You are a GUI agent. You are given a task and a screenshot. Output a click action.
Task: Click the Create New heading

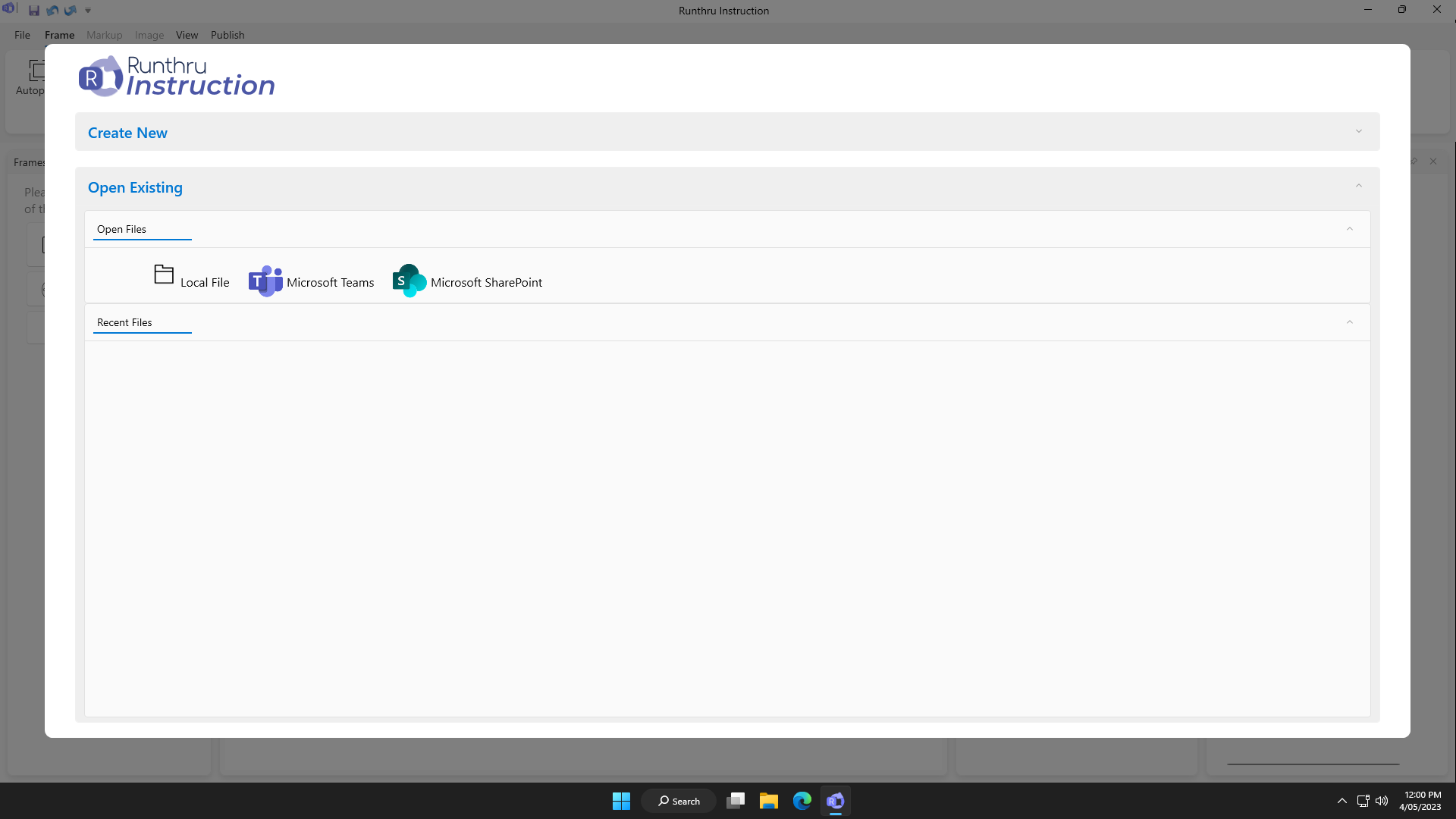click(x=127, y=133)
